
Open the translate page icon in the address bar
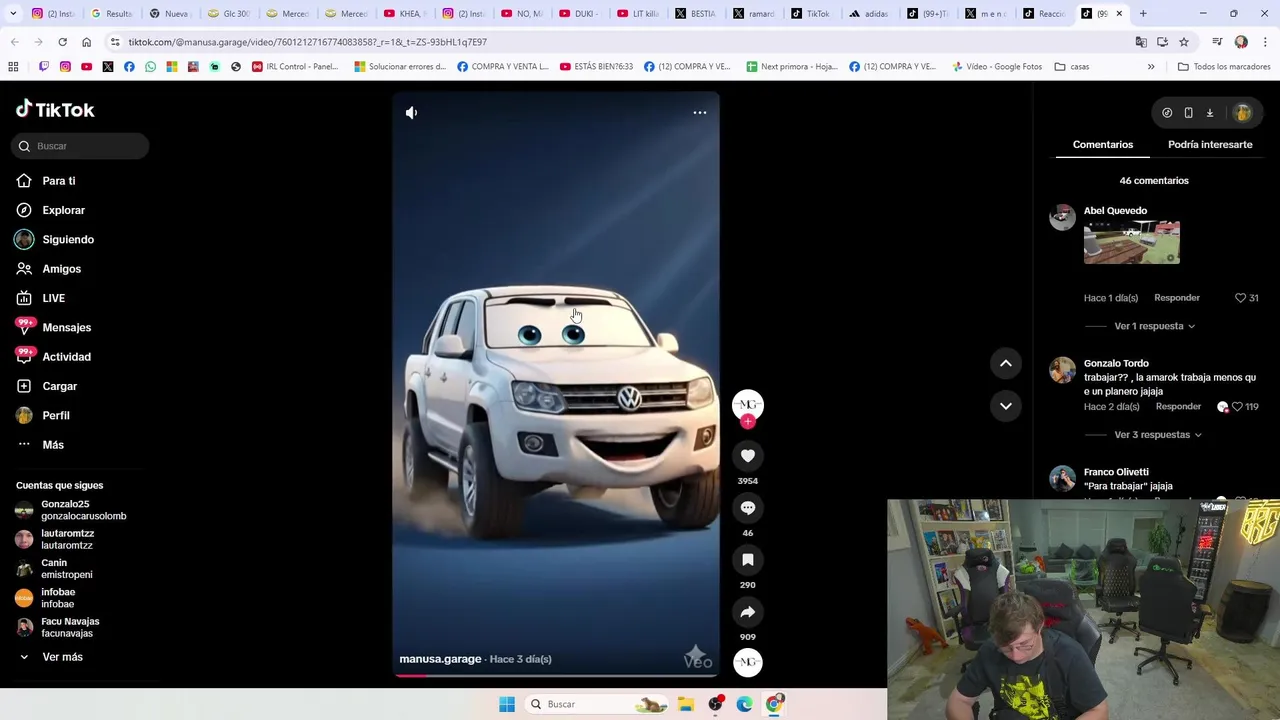click(x=1141, y=42)
